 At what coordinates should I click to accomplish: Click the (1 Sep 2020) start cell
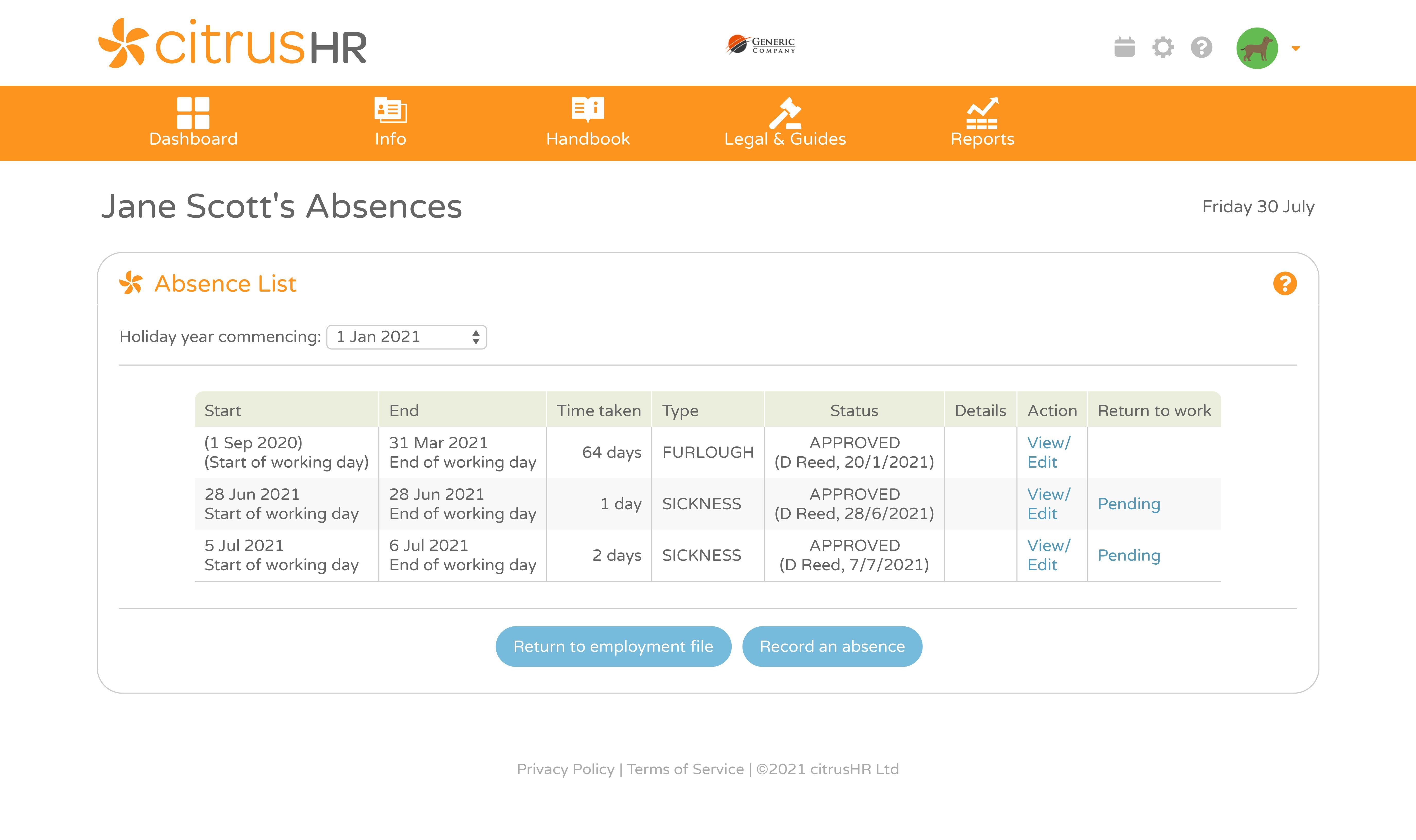pos(287,452)
